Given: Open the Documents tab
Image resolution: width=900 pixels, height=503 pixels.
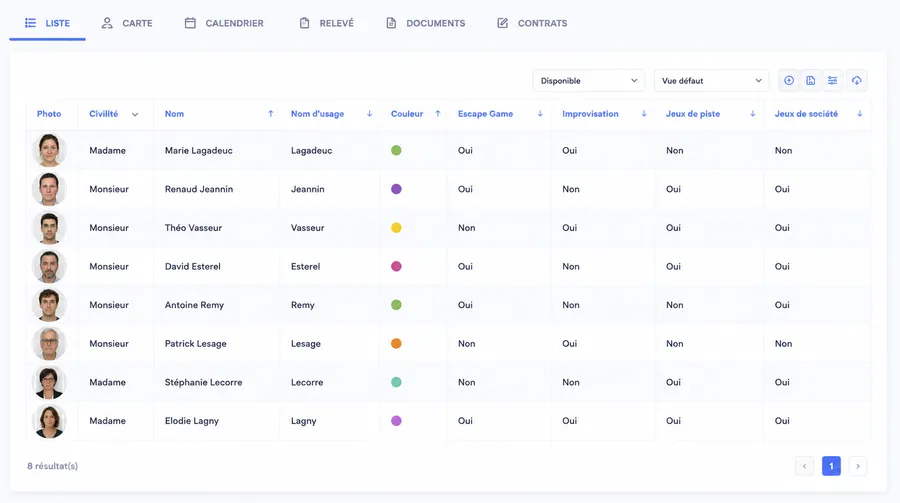Looking at the screenshot, I should pos(425,23).
